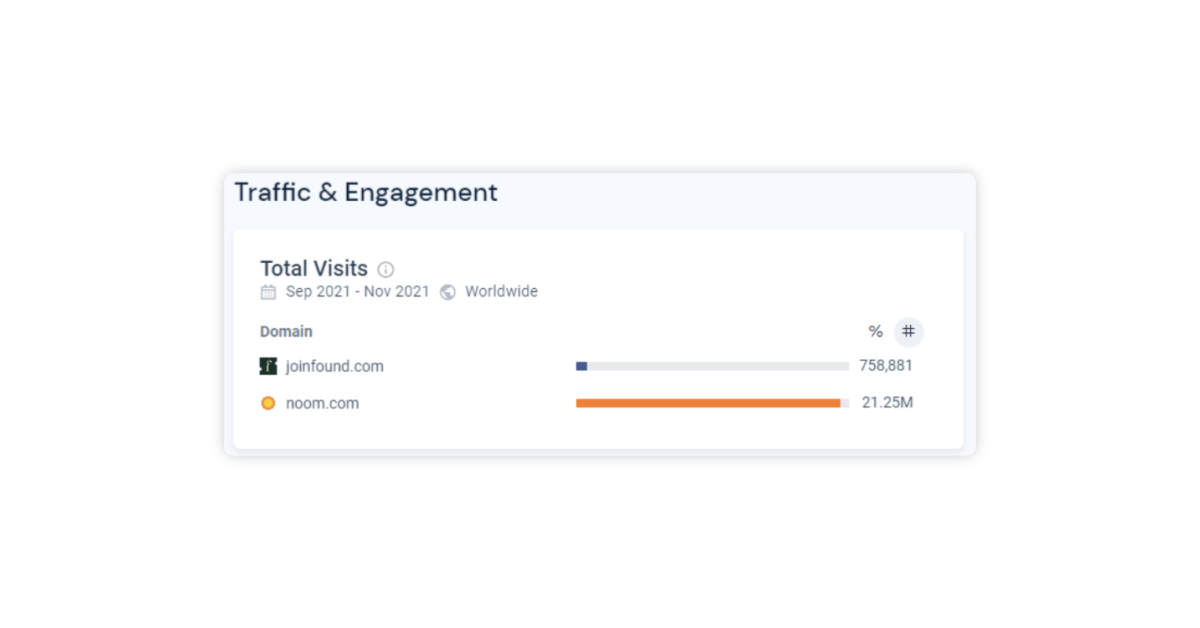The image size is (1200, 628).
Task: Open the noom.com domain link
Action: (322, 403)
